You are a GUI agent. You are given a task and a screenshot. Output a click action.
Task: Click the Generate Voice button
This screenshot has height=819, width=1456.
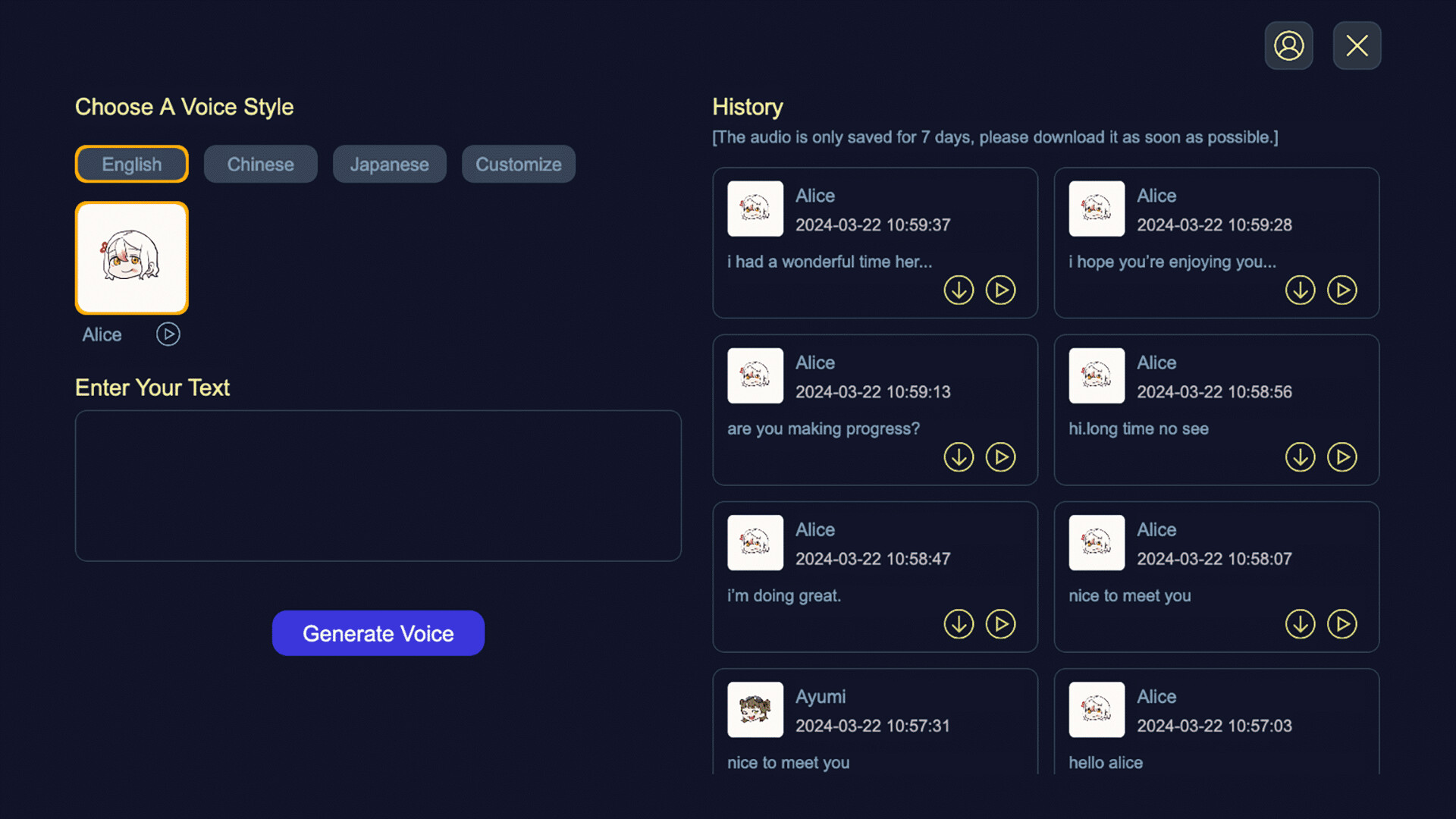378,632
